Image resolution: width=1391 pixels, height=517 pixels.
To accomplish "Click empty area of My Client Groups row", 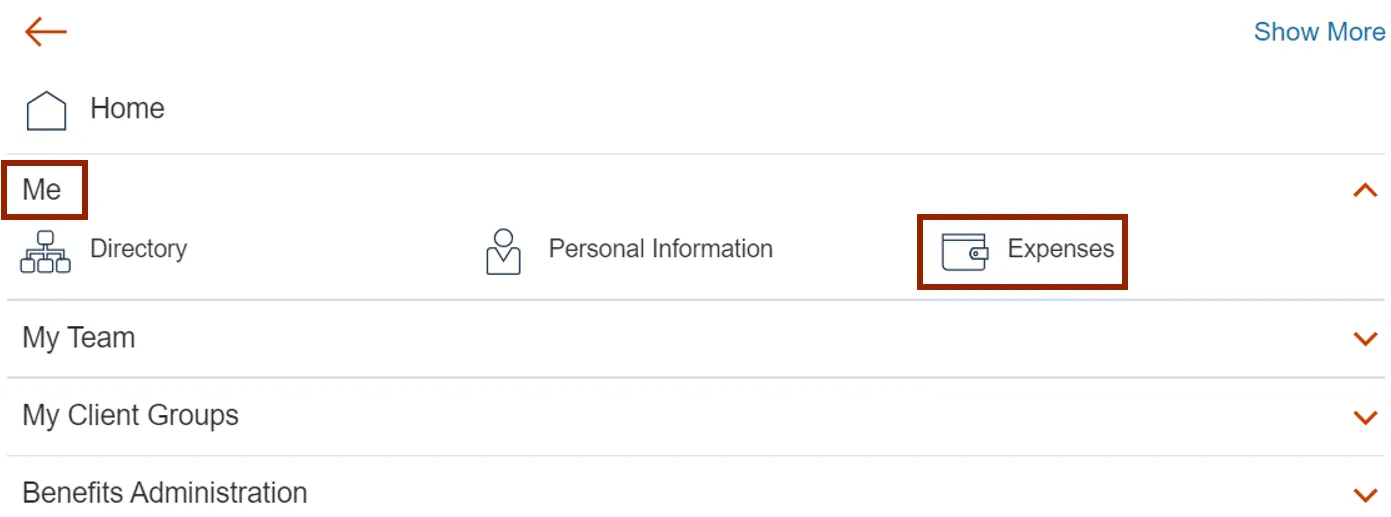I will pyautogui.click(x=700, y=417).
